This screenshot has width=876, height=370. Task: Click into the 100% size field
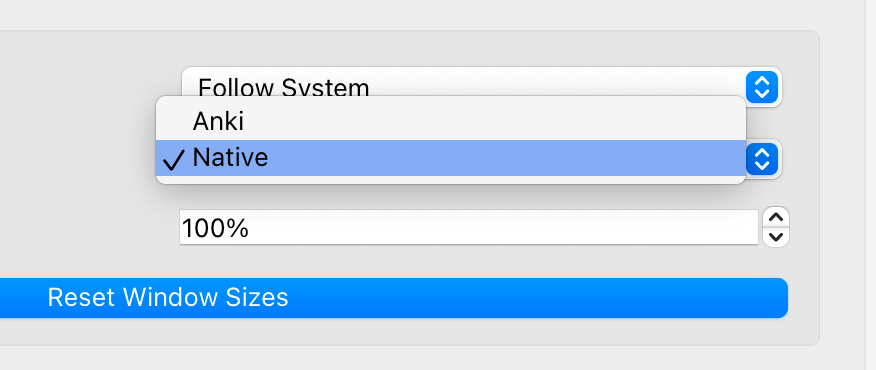point(468,227)
